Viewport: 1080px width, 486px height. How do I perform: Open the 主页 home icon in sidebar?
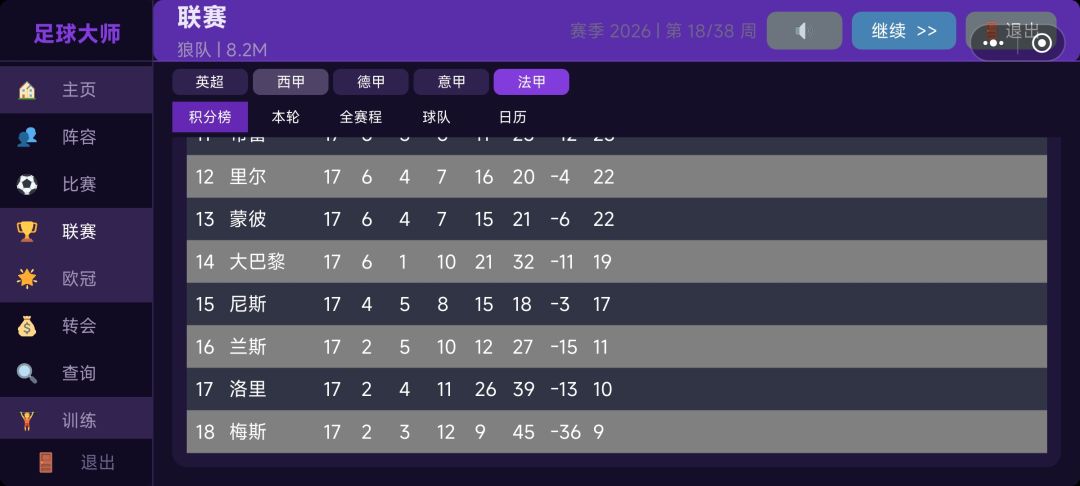27,90
